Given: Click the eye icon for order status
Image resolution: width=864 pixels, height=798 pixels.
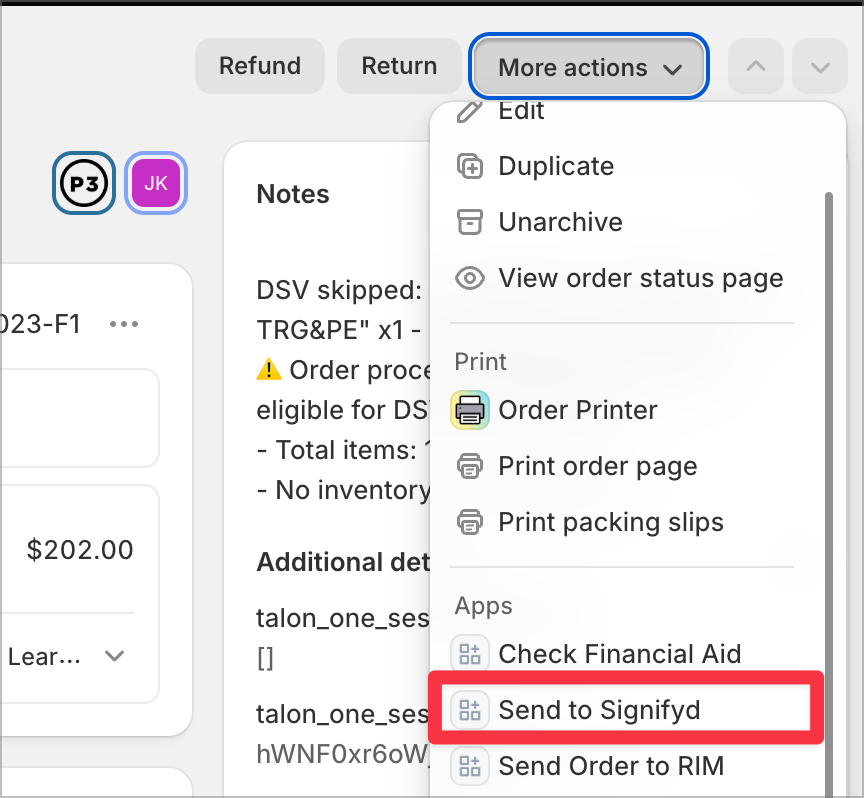Looking at the screenshot, I should (470, 278).
